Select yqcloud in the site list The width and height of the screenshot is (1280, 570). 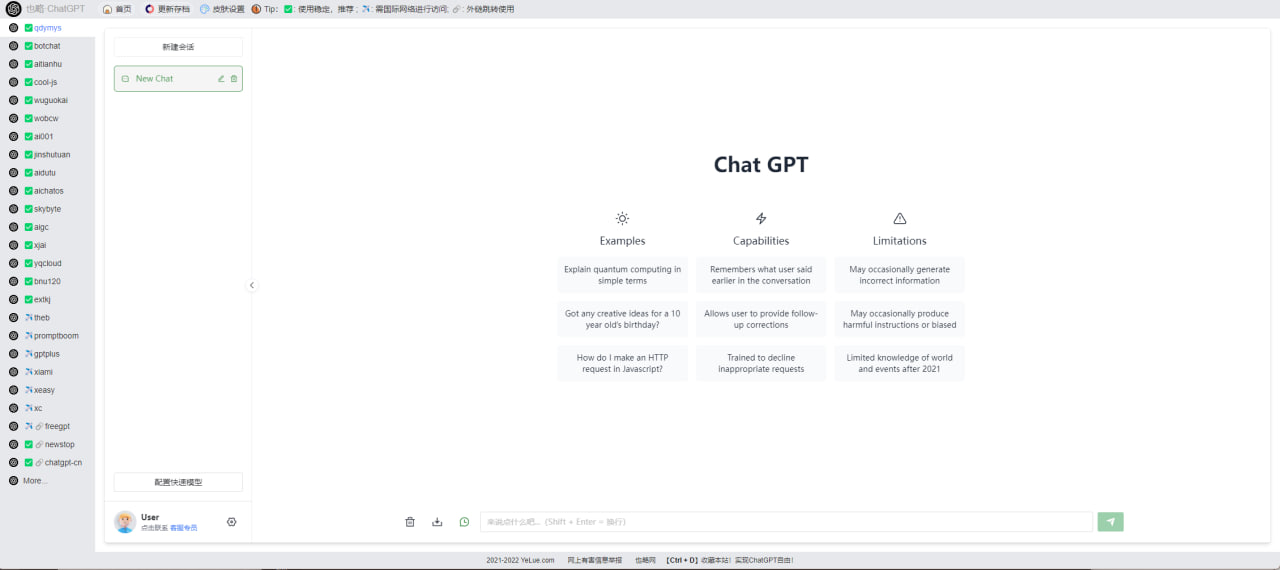(47, 263)
